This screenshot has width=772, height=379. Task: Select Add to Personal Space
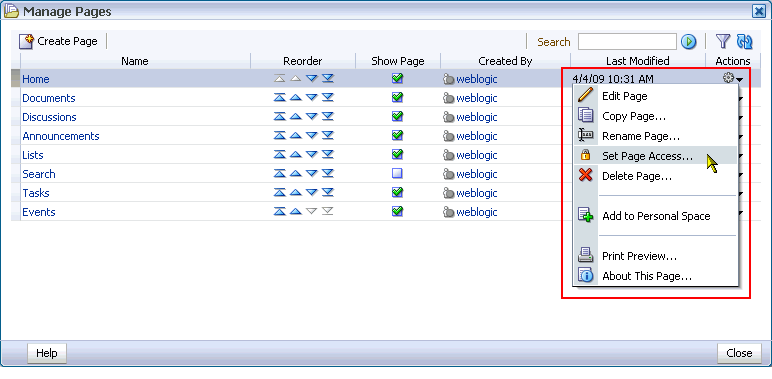point(656,216)
